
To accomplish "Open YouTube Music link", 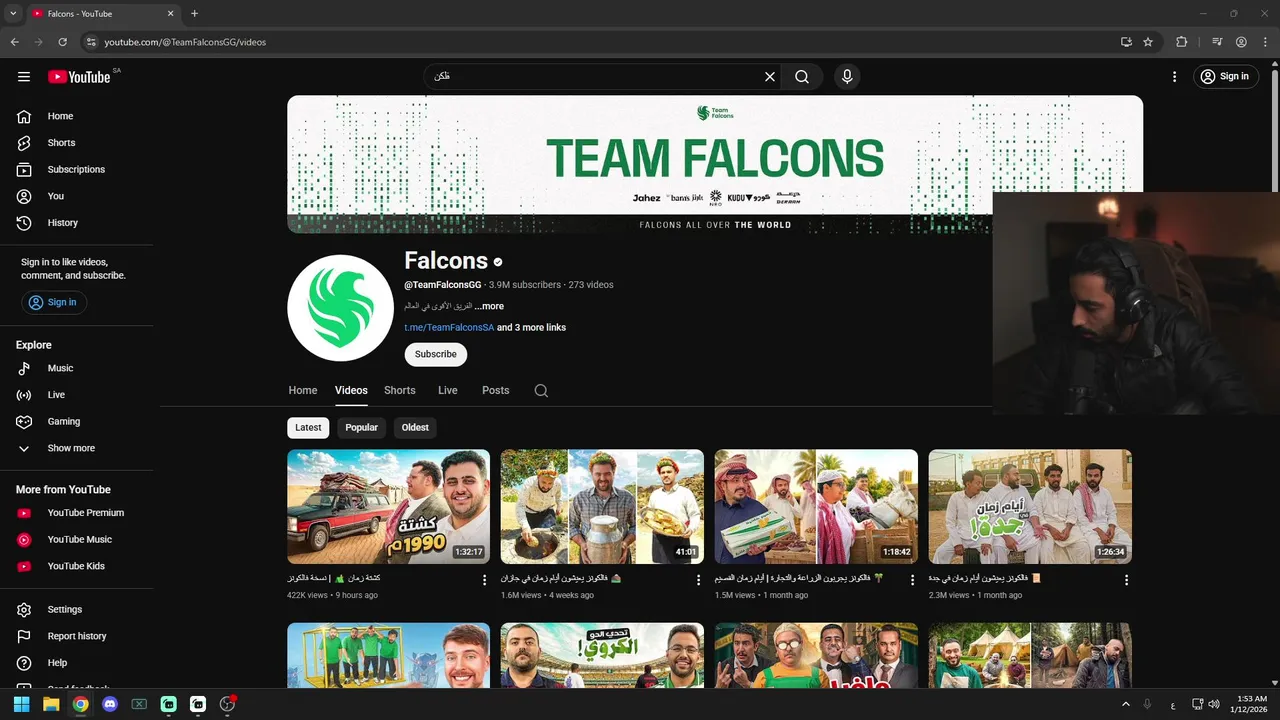I will (x=77, y=540).
